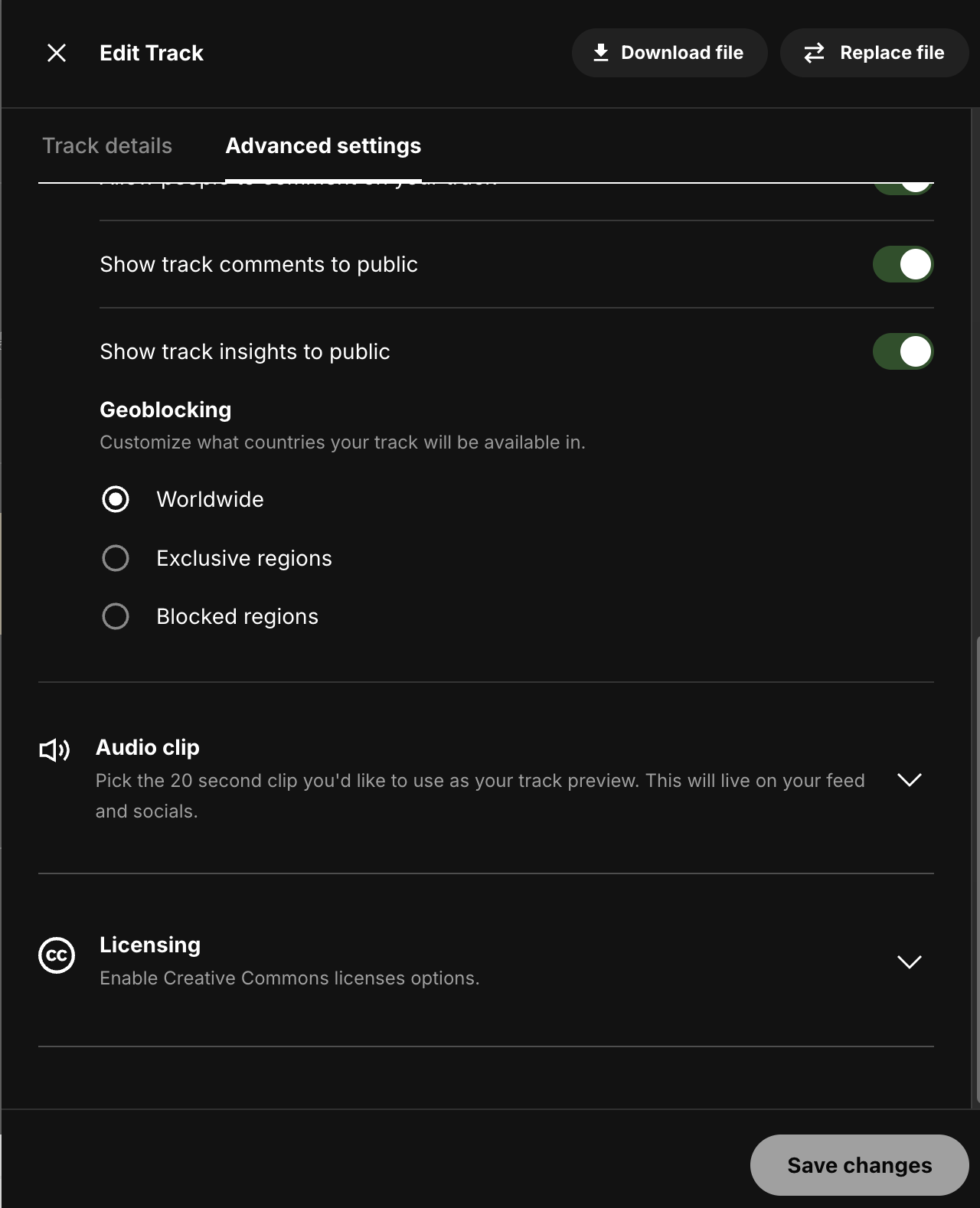Viewport: 980px width, 1208px height.
Task: Close the Edit Track dialog
Action: point(56,53)
